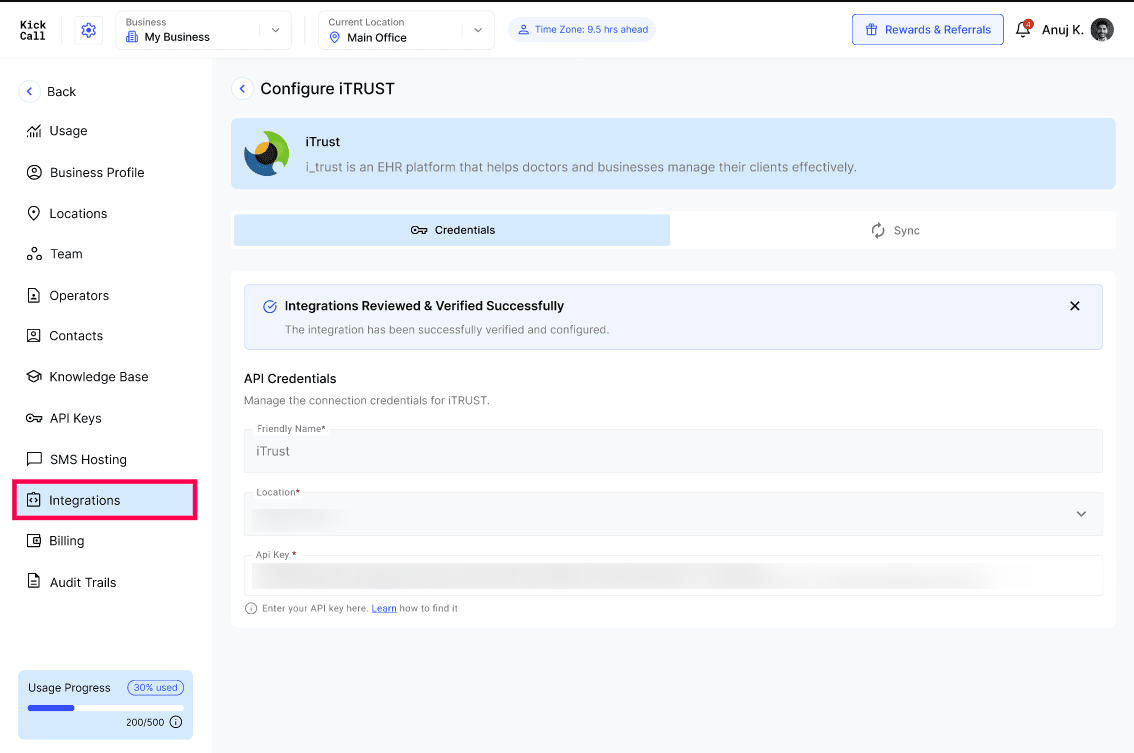Click the SMS Hosting chat icon
This screenshot has width=1134, height=753.
[34, 459]
